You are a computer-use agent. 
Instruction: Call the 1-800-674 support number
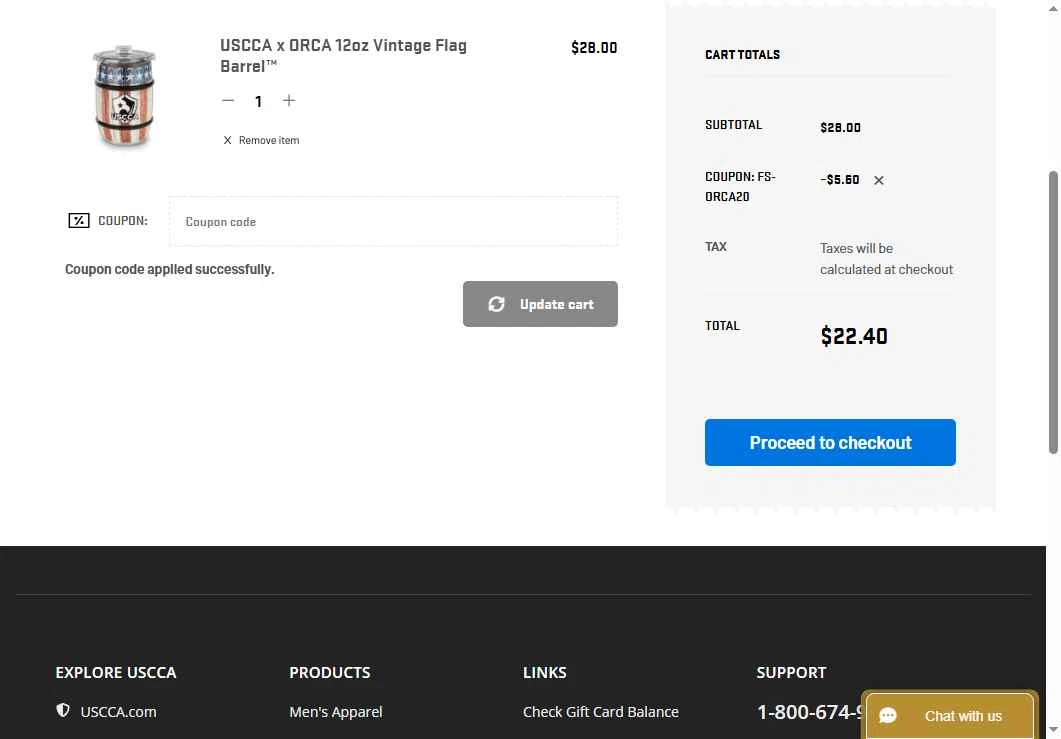click(x=809, y=712)
